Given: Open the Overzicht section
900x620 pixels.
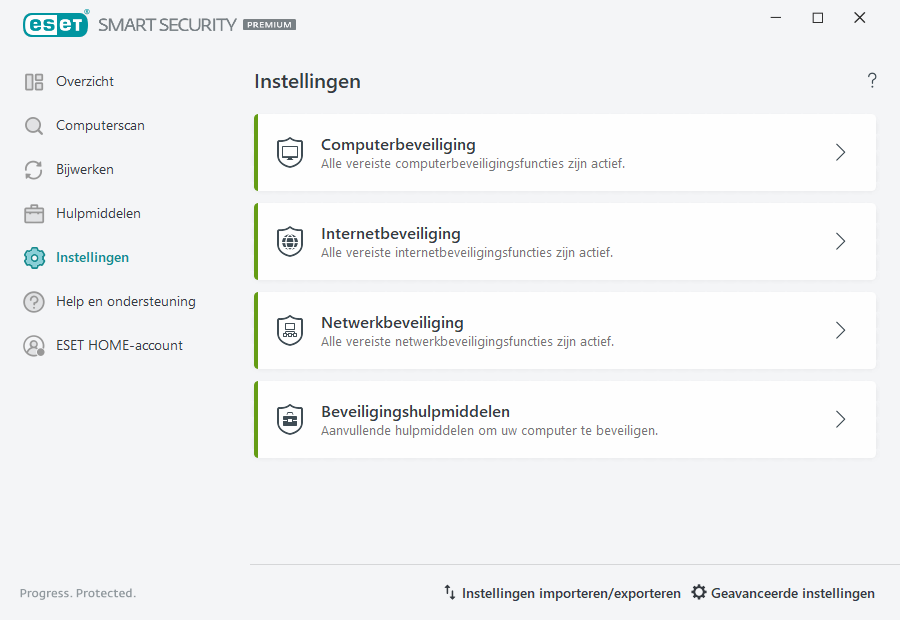Looking at the screenshot, I should (86, 81).
